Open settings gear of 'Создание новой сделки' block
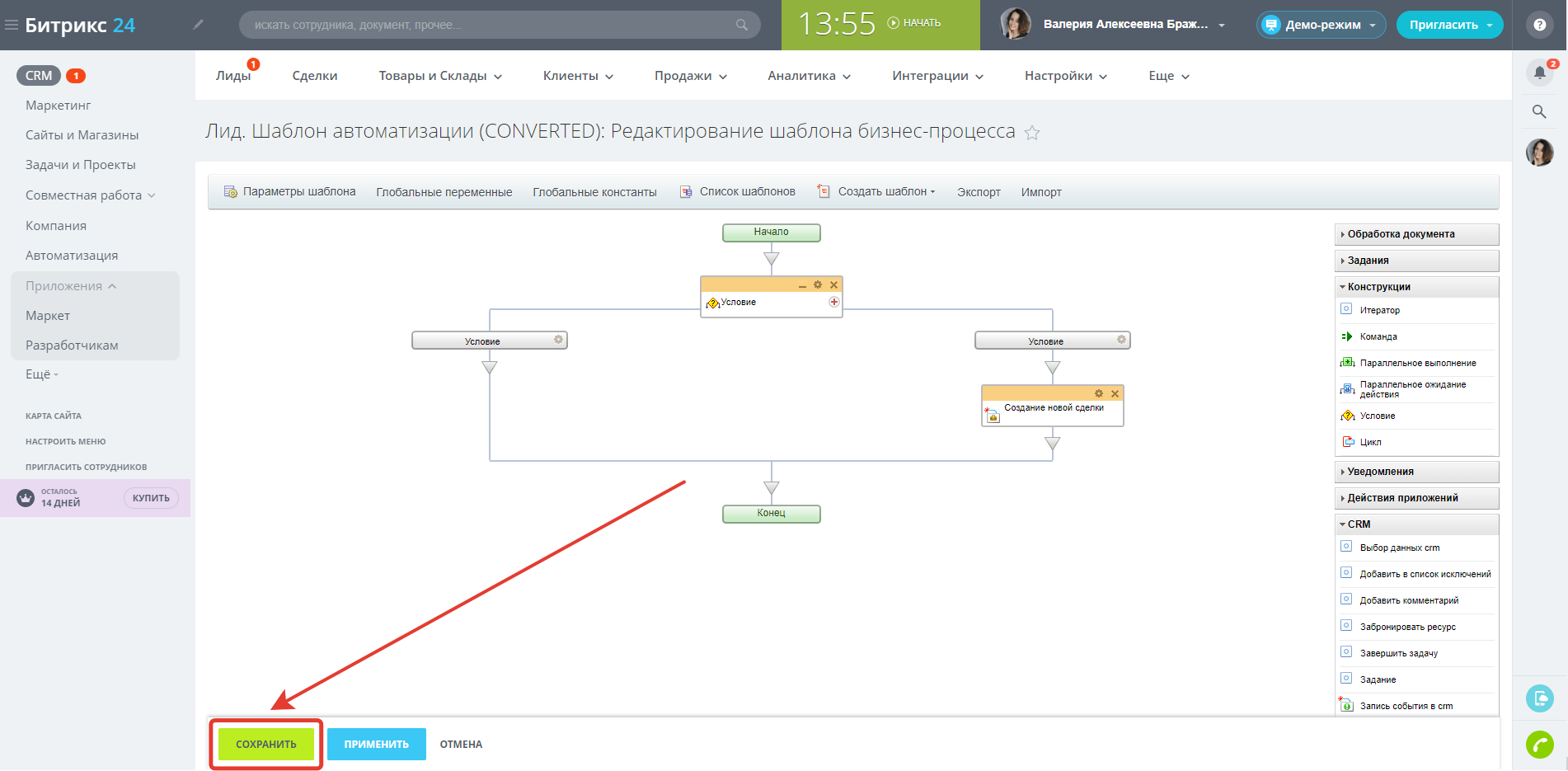 point(1098,393)
